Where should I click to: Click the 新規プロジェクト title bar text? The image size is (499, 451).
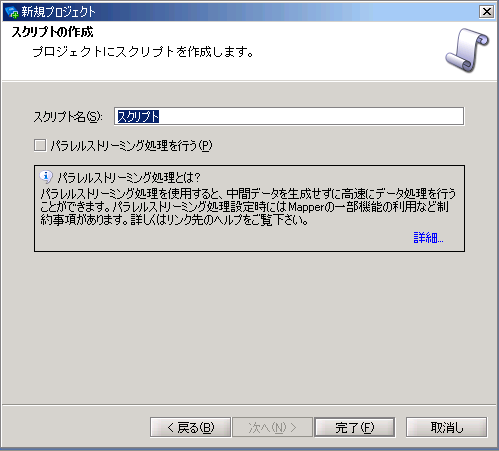(59, 12)
